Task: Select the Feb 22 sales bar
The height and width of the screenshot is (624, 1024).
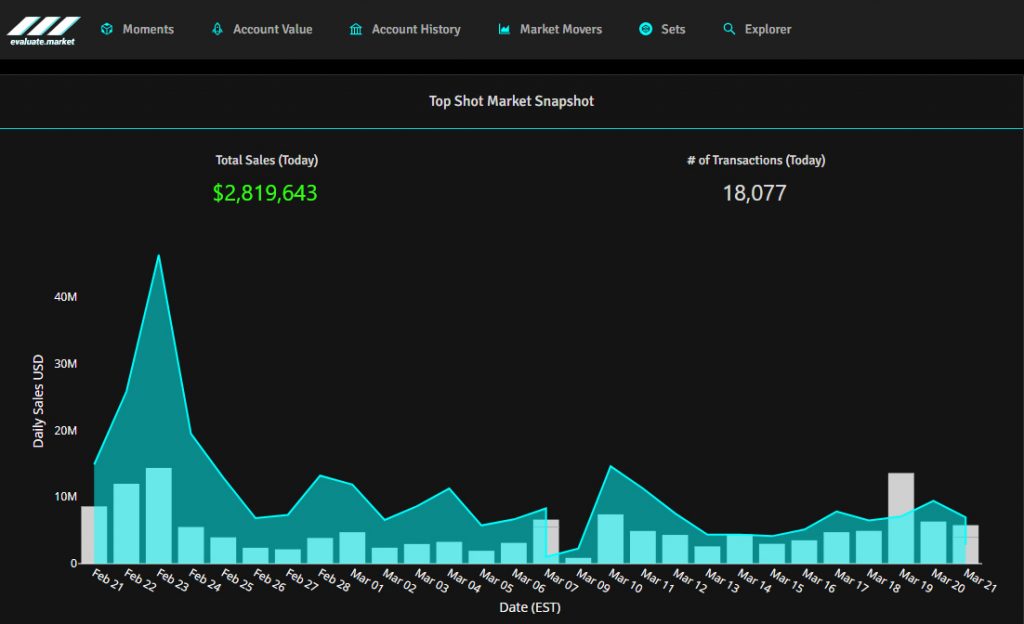Action: tap(126, 523)
